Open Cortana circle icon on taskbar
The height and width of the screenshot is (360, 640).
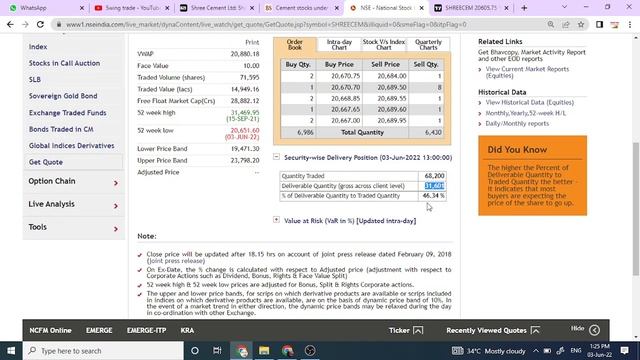pos(195,351)
